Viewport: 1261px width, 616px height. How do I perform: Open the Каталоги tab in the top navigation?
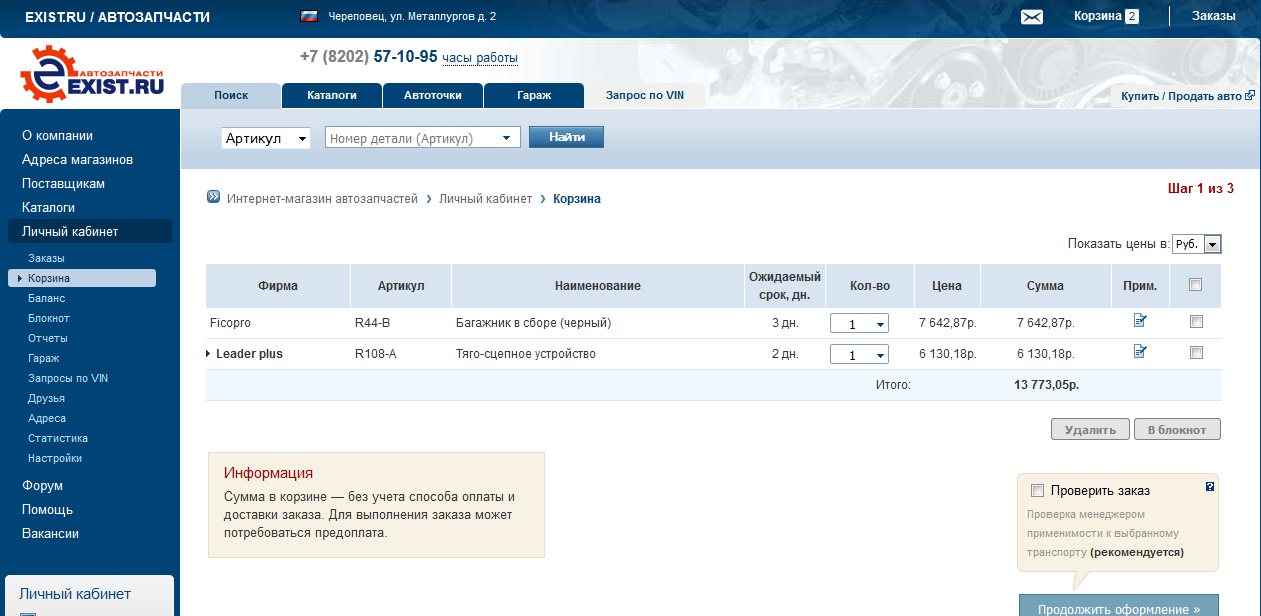click(331, 96)
